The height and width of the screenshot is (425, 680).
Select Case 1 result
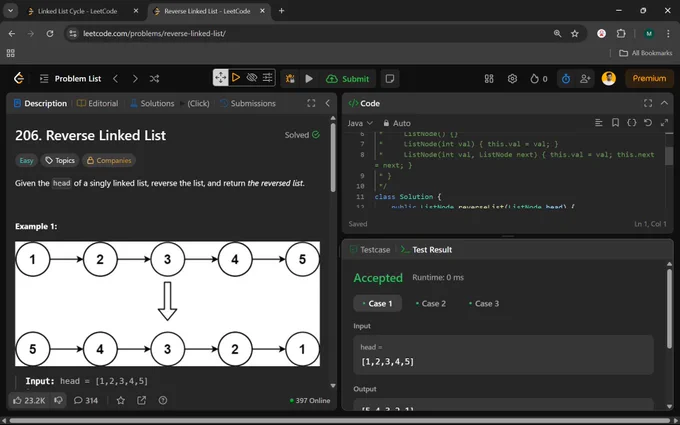click(377, 304)
